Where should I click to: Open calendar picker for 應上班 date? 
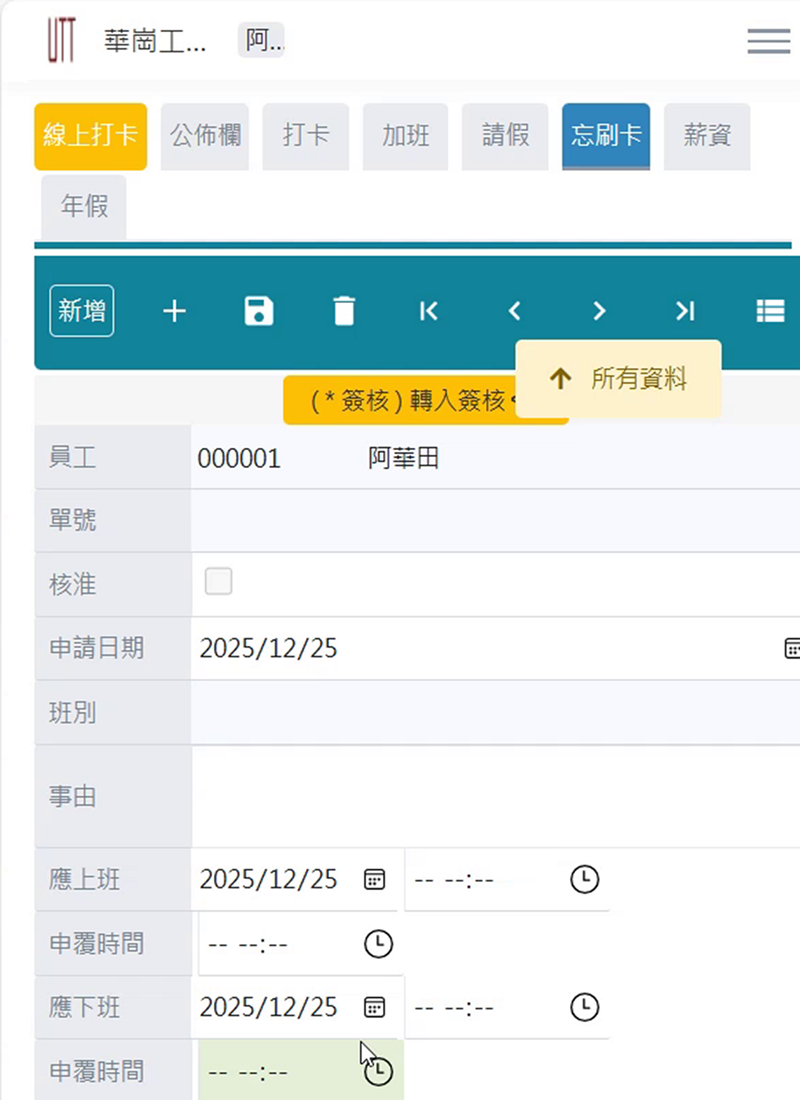tap(375, 879)
